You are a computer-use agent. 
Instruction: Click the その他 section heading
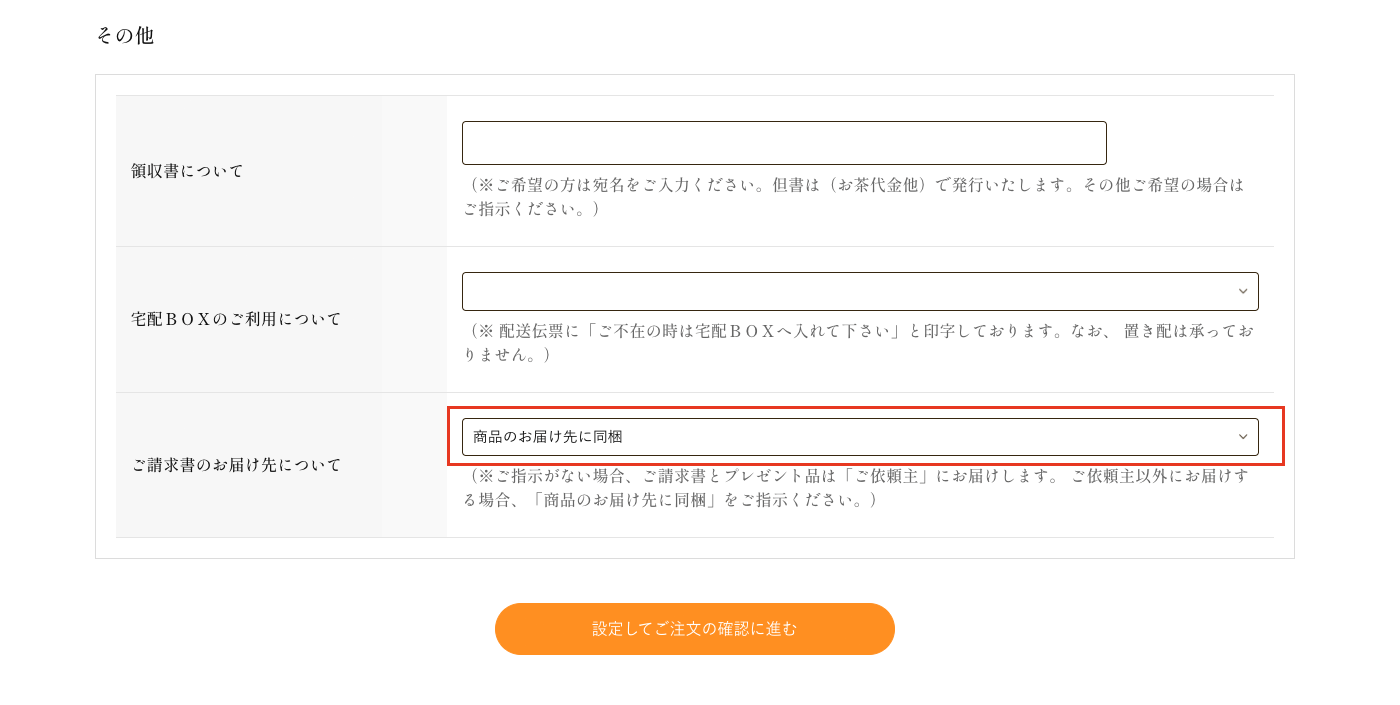pyautogui.click(x=125, y=35)
